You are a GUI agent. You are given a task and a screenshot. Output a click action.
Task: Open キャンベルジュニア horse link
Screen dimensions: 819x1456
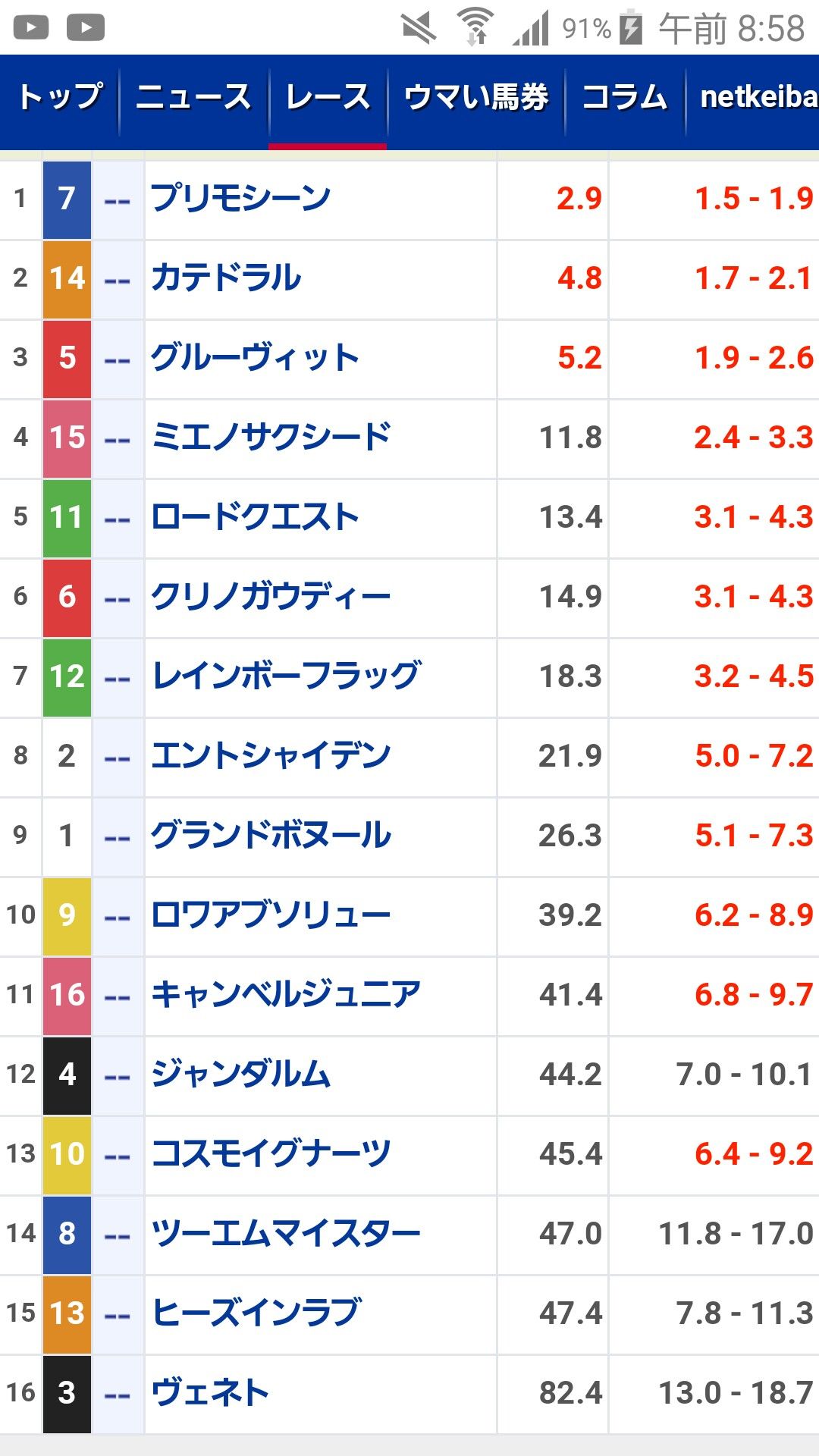click(286, 996)
